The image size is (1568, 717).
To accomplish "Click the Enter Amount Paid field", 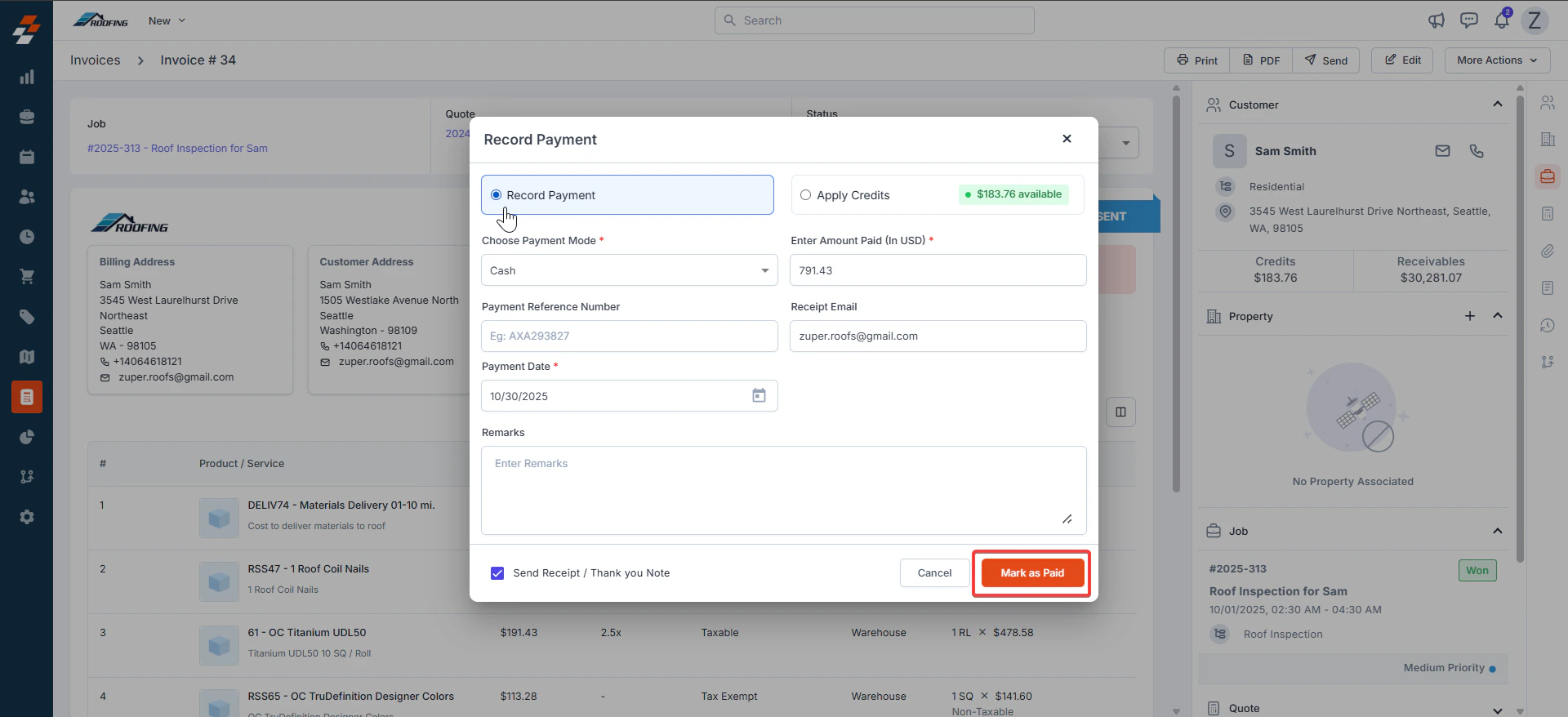I will tap(938, 270).
